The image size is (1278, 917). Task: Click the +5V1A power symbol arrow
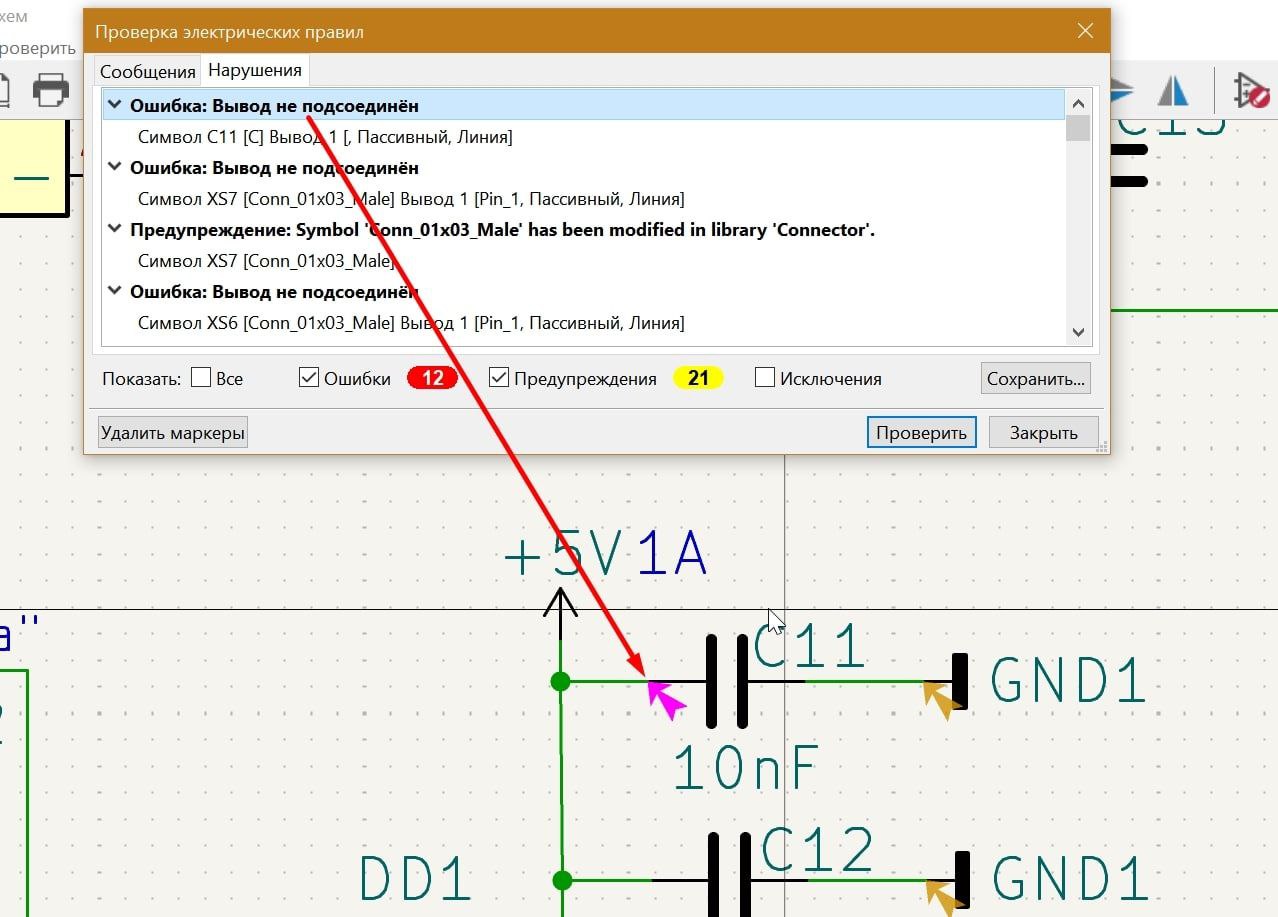coord(561,612)
